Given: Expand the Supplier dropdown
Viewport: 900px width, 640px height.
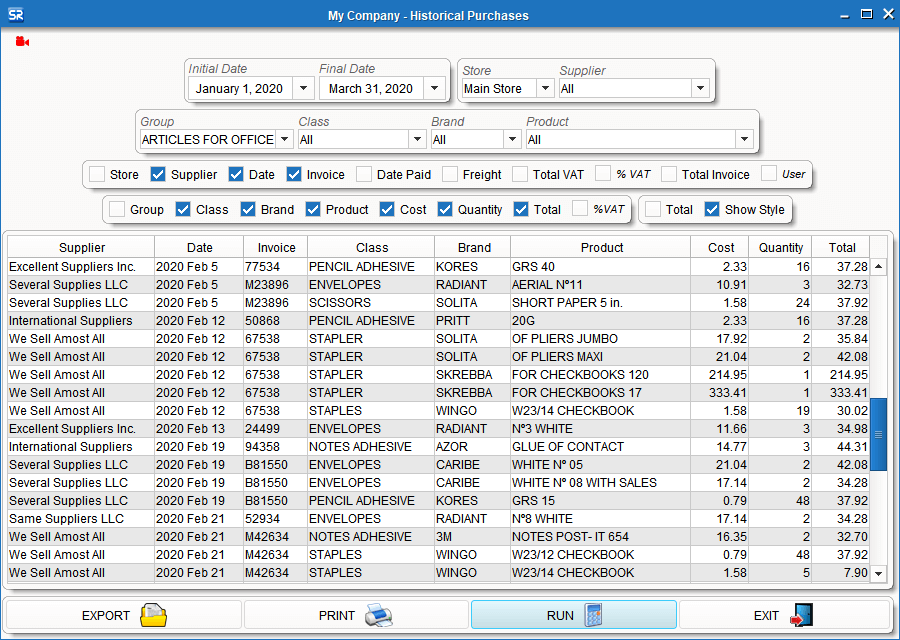Looking at the screenshot, I should (700, 88).
